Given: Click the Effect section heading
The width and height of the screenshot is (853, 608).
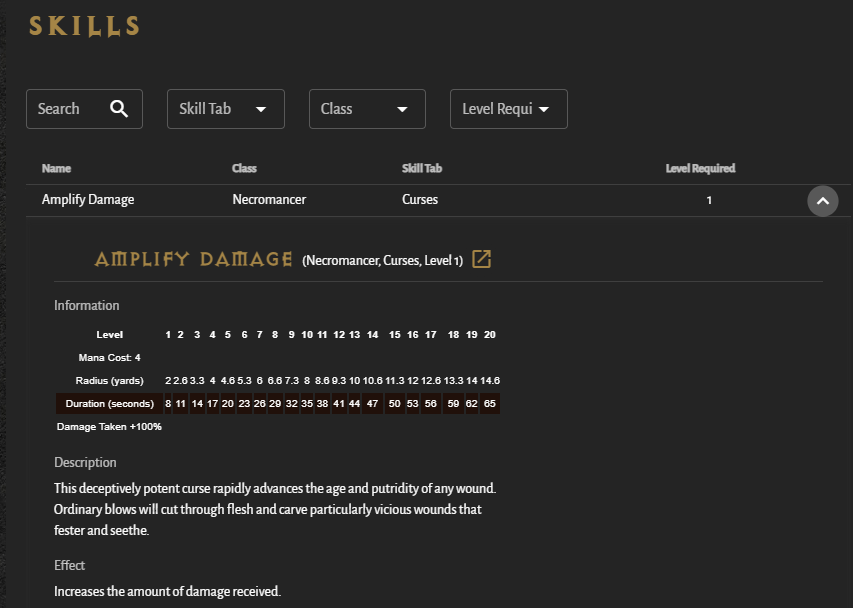Looking at the screenshot, I should pyautogui.click(x=70, y=565).
